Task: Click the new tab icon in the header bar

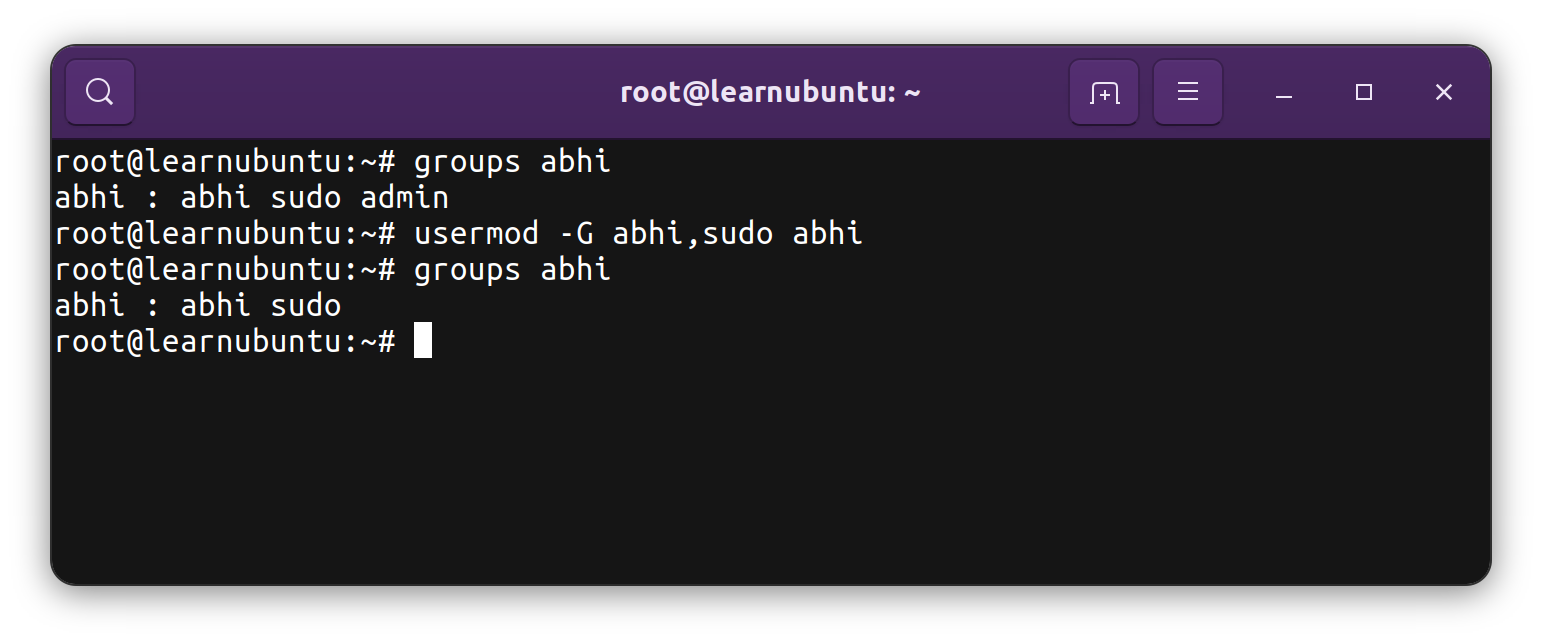Action: coord(1103,91)
